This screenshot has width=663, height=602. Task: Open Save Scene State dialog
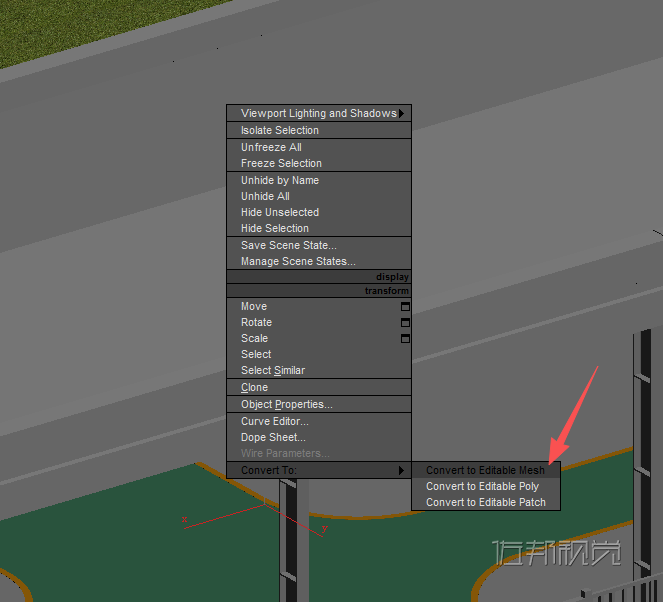click(319, 245)
